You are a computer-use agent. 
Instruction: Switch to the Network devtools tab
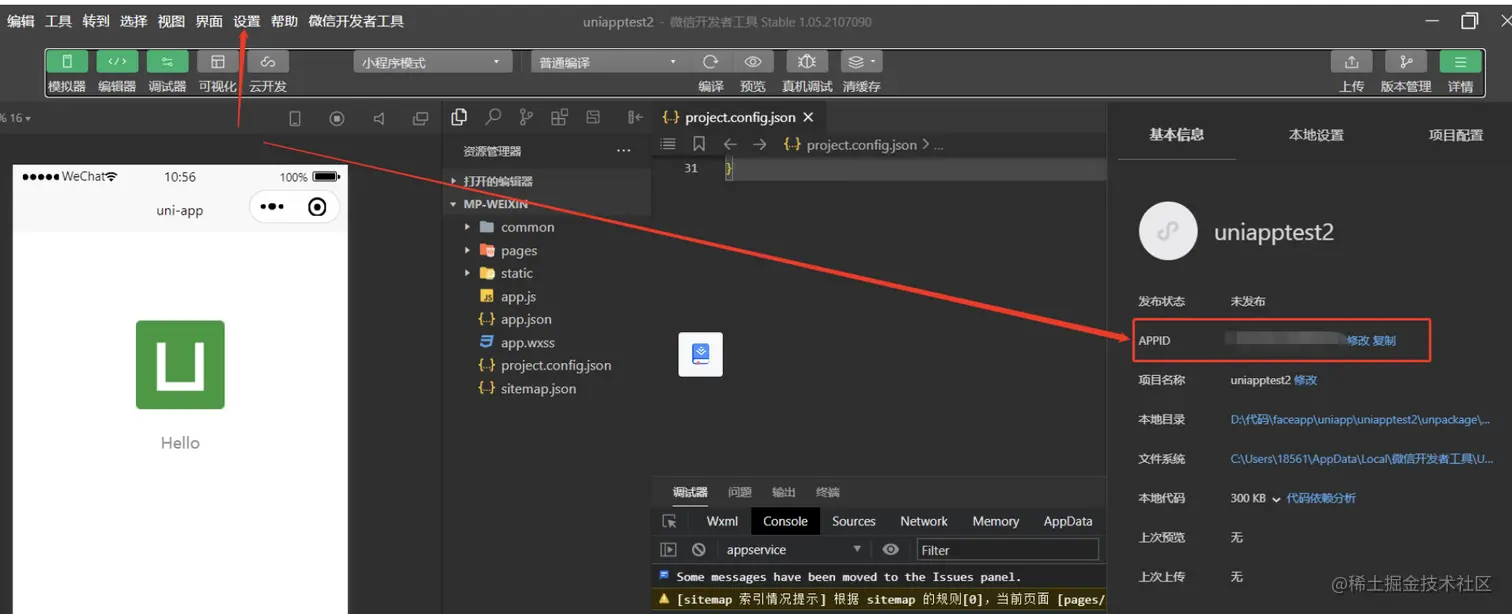(x=924, y=521)
